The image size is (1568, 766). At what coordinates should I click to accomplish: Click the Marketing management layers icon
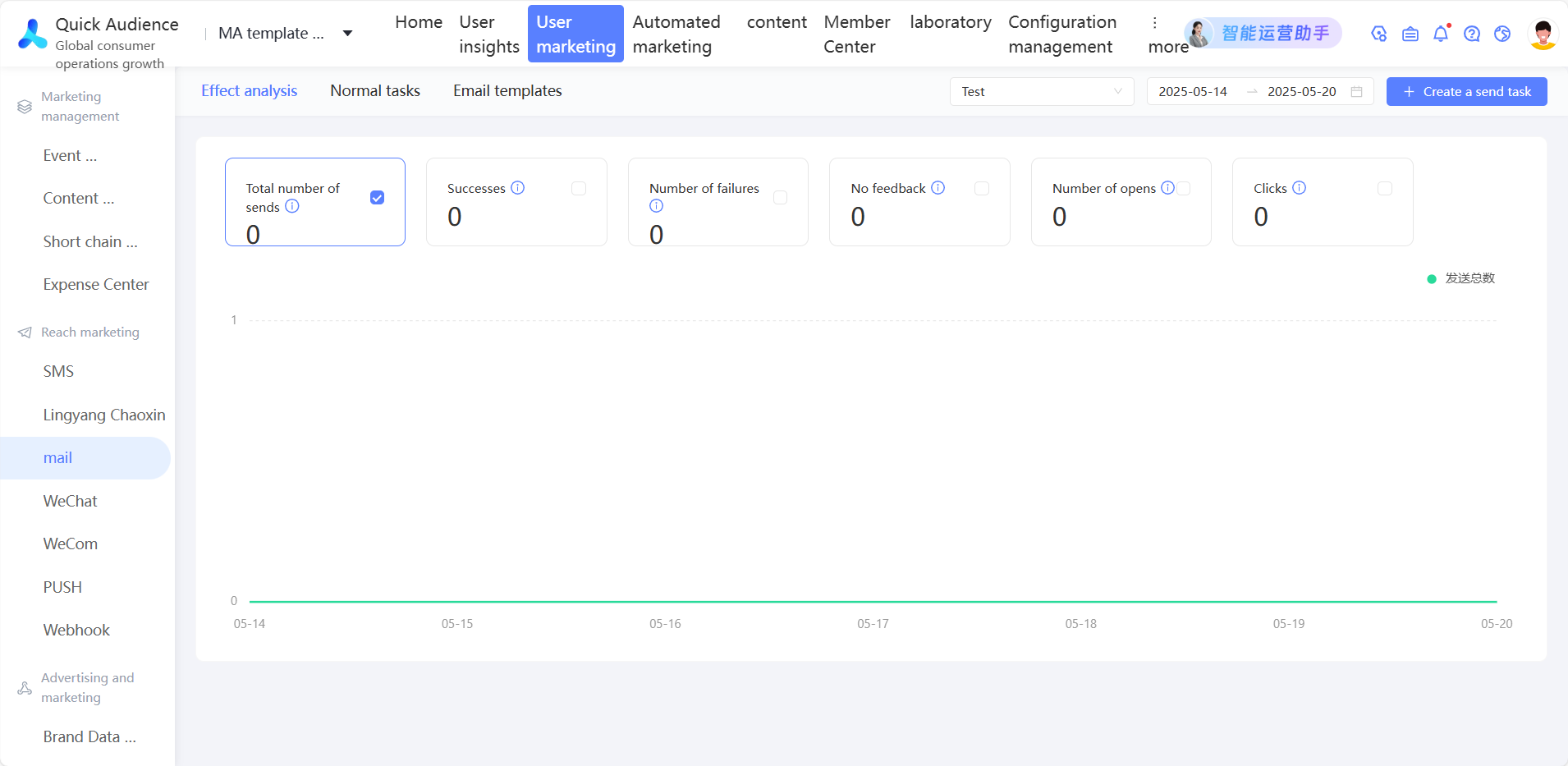point(25,107)
